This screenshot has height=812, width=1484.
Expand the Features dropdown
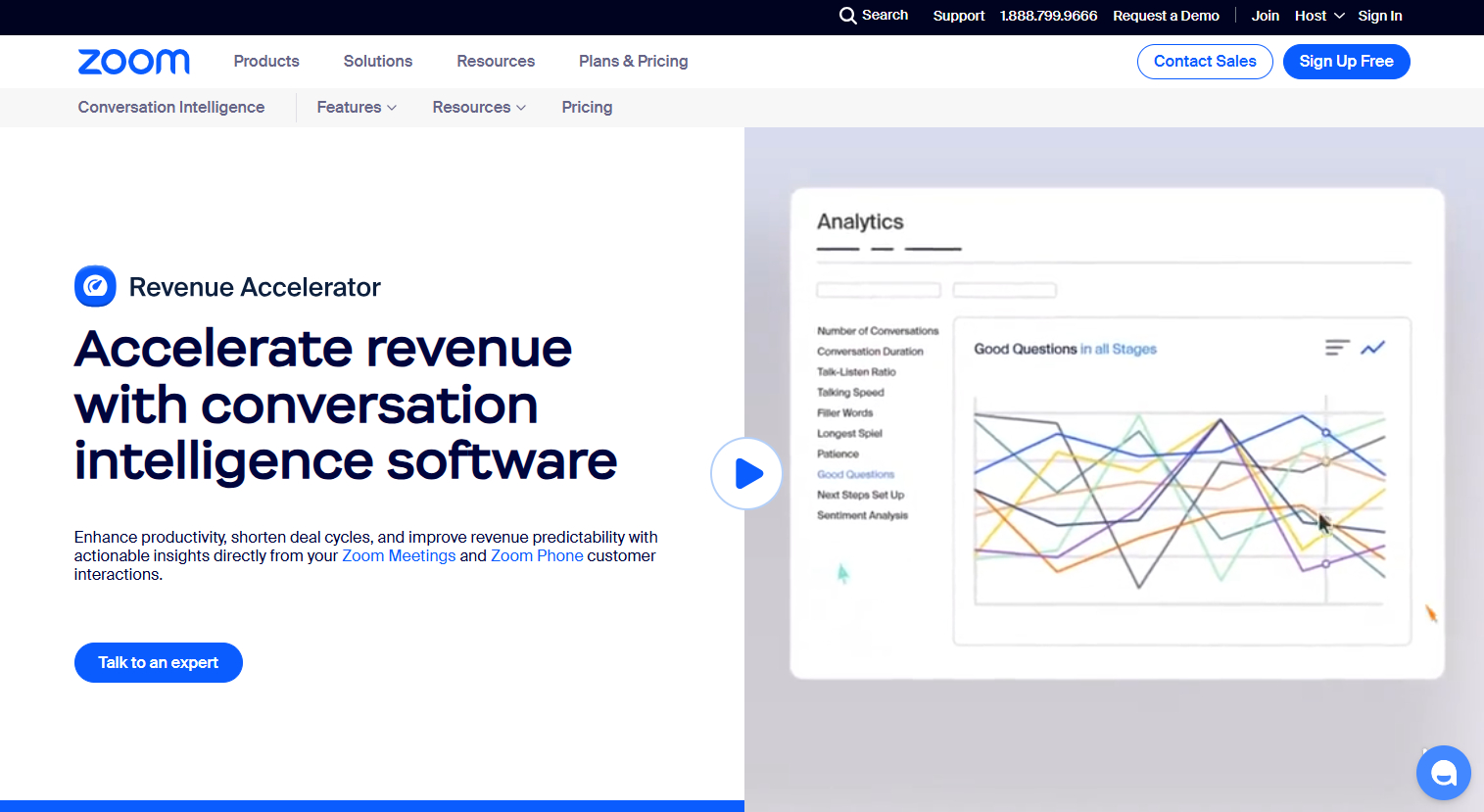pyautogui.click(x=357, y=107)
